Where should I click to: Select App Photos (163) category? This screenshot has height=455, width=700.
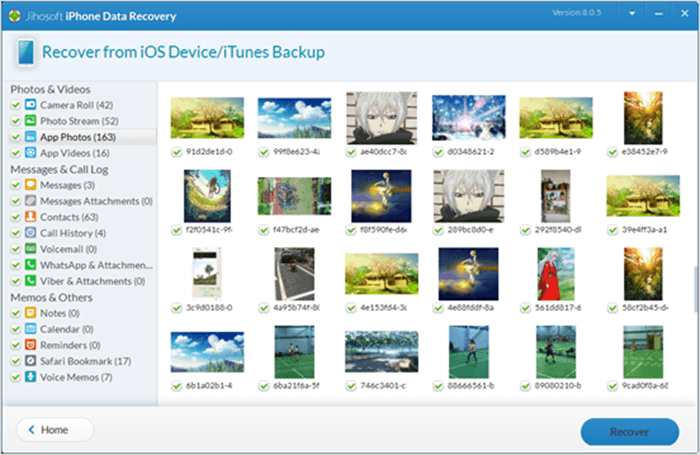(83, 137)
